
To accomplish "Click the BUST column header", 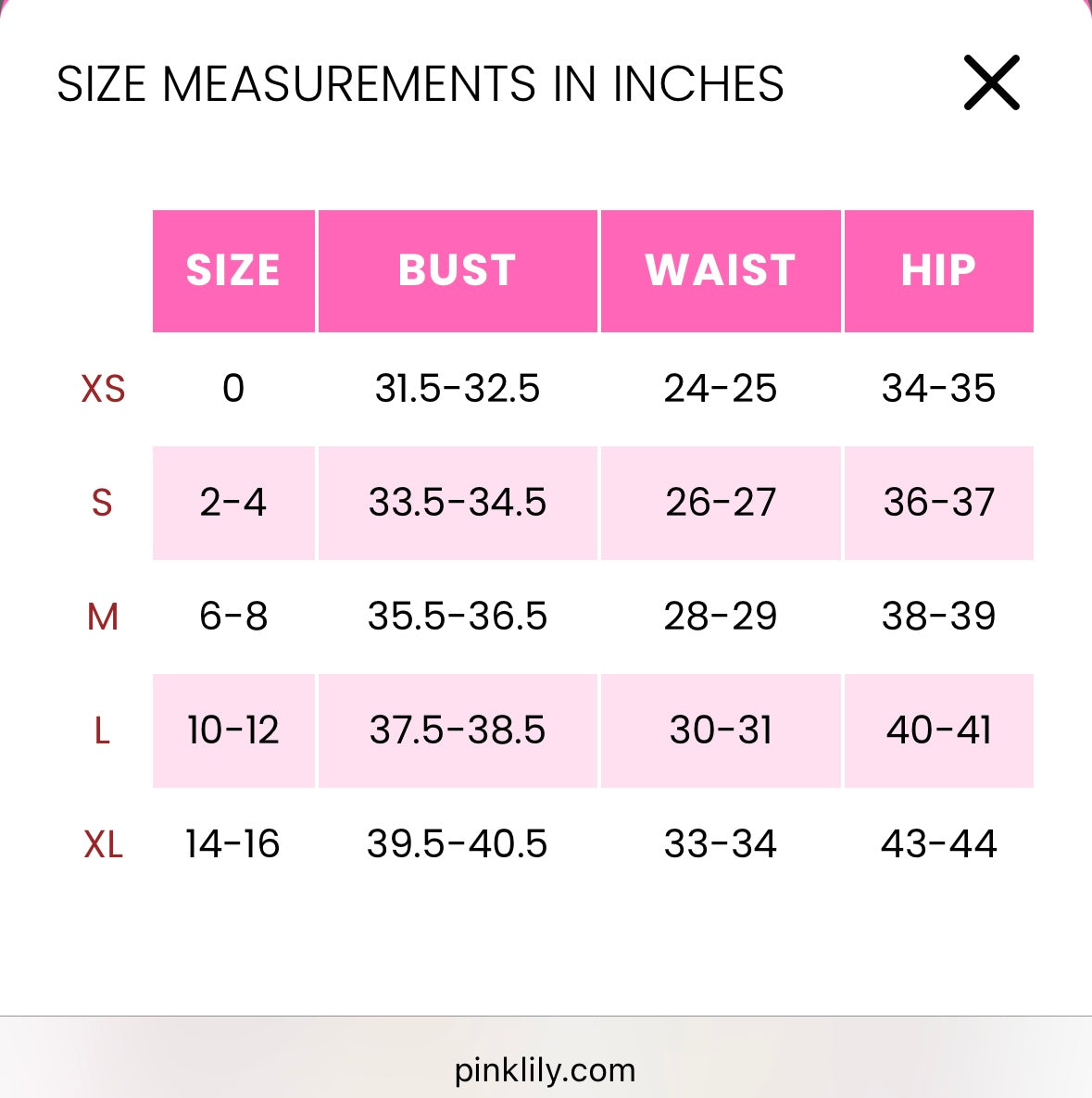I will (x=458, y=270).
